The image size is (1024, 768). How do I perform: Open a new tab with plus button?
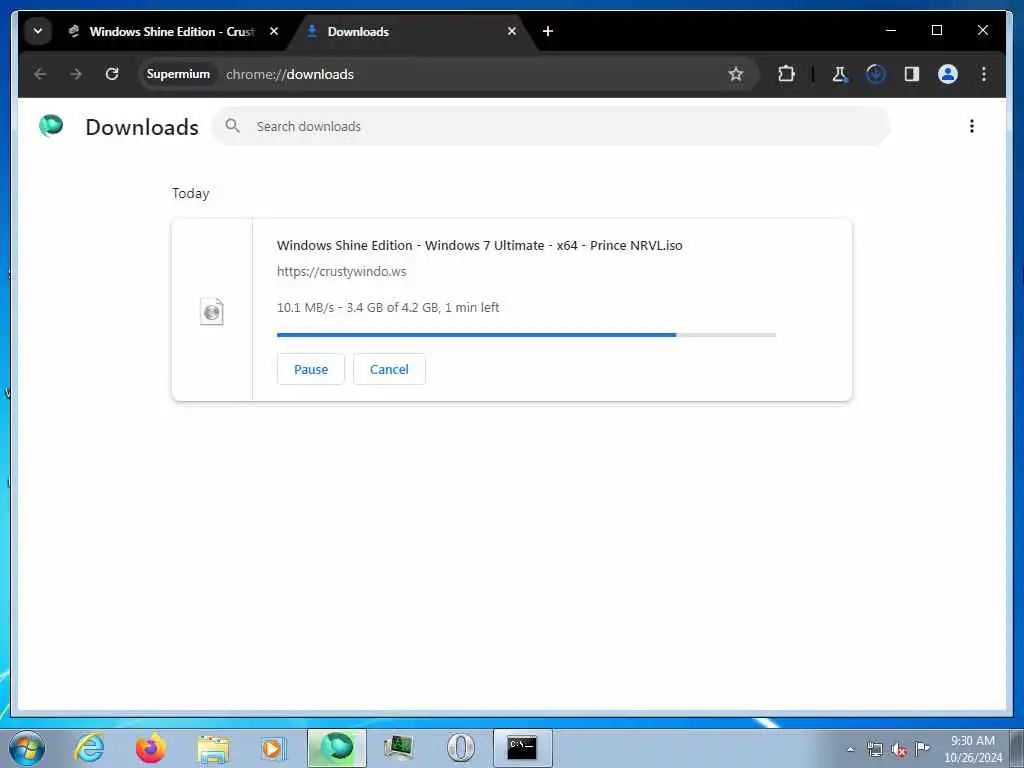tap(547, 31)
